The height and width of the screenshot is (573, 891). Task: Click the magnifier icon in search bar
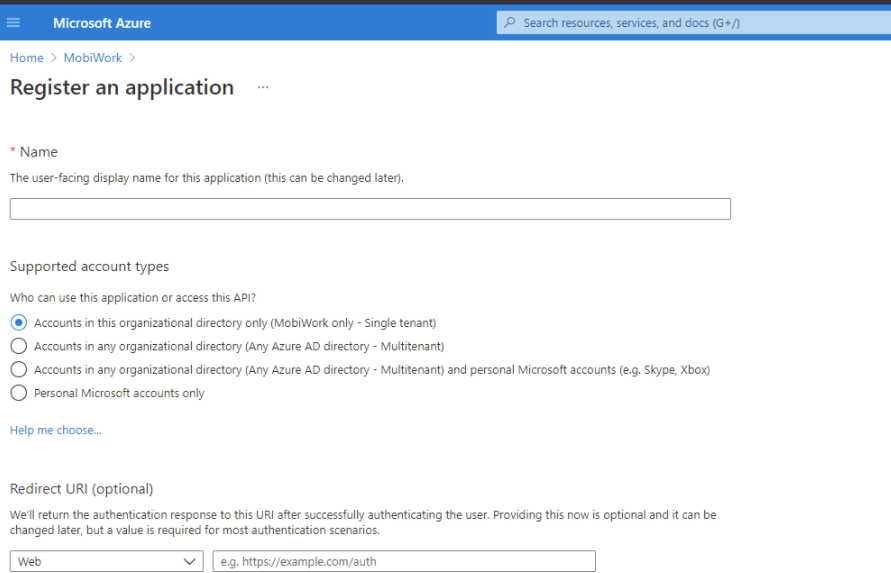click(510, 23)
